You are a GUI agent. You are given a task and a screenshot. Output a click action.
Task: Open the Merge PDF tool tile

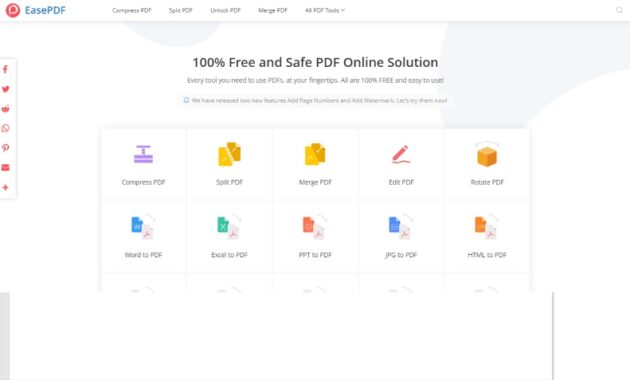(315, 164)
